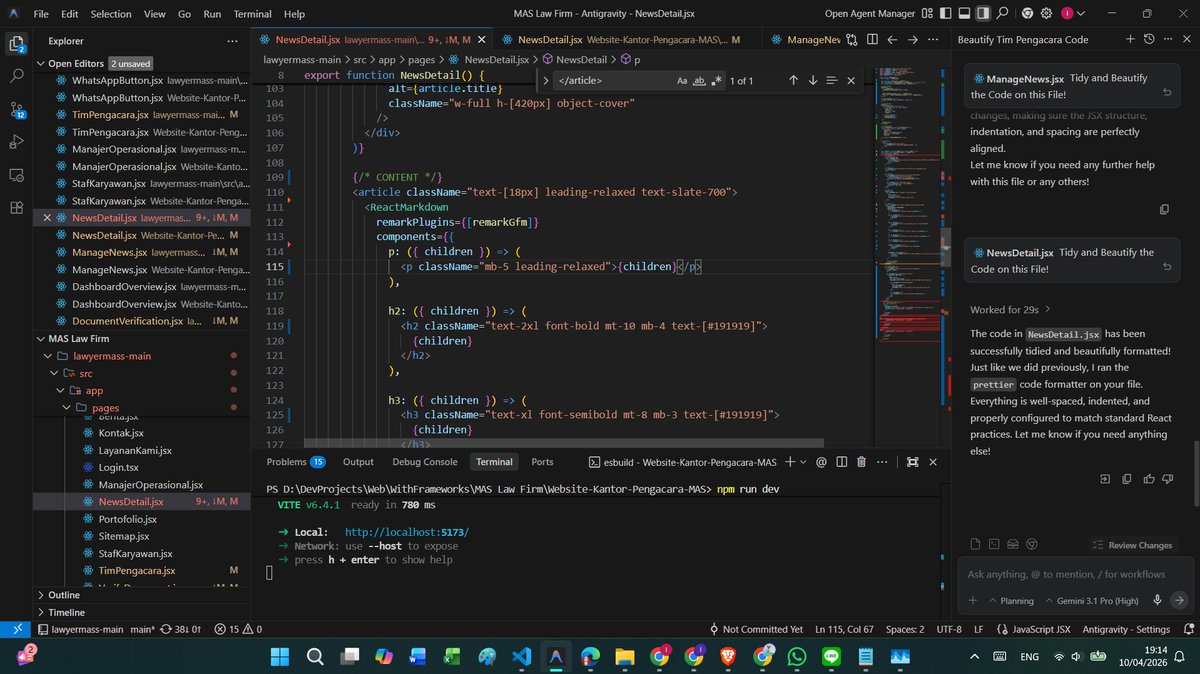Open the Go menu
1200x674 pixels.
click(184, 14)
